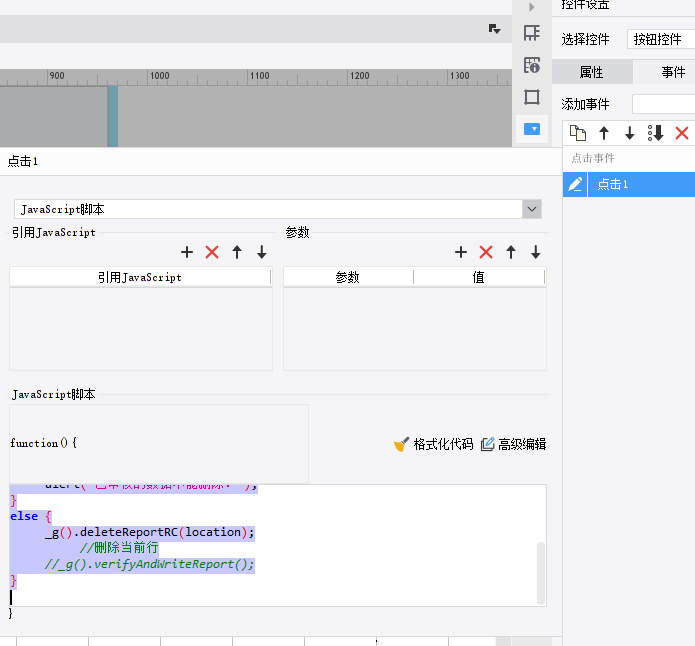Open the 选择控件 combo box
This screenshot has width=695, height=646.
click(661, 39)
